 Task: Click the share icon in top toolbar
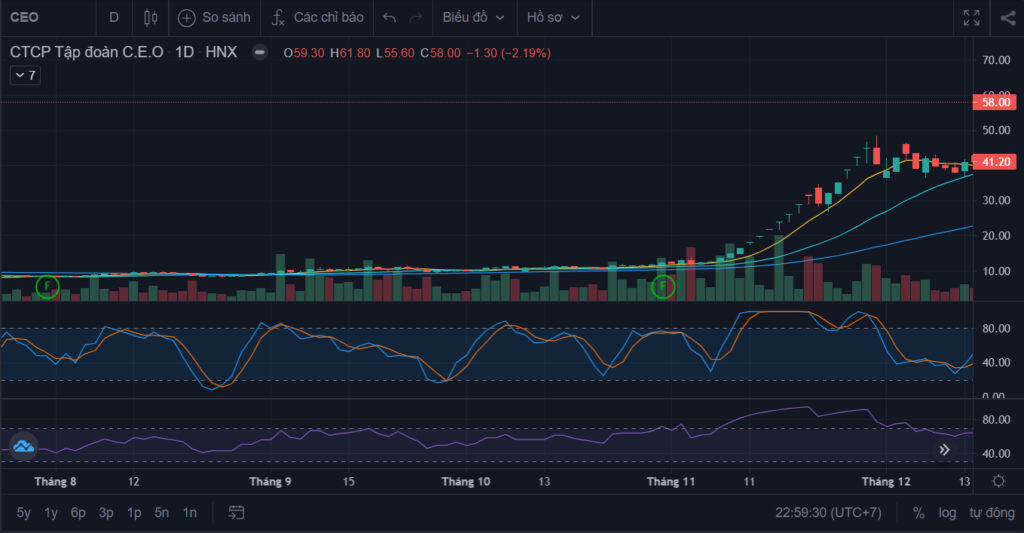pos(1008,18)
